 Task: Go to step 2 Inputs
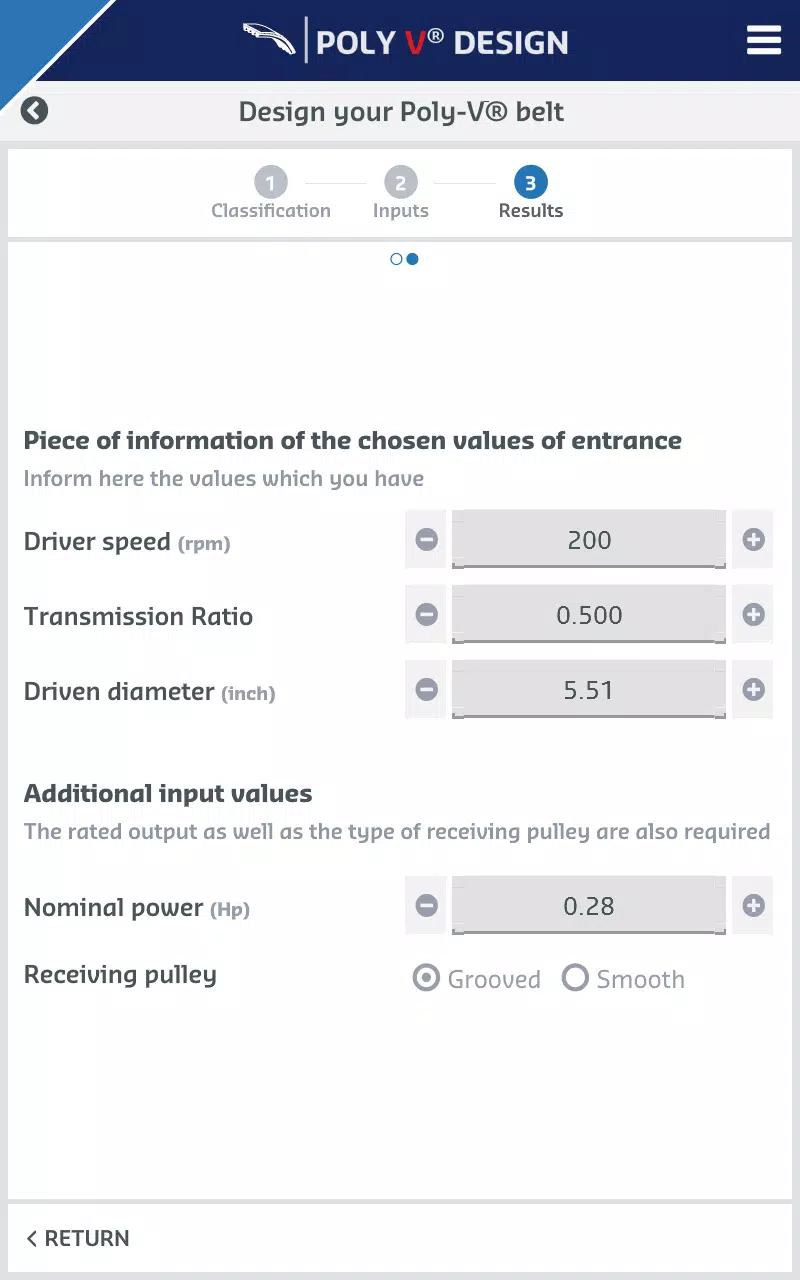coord(400,194)
